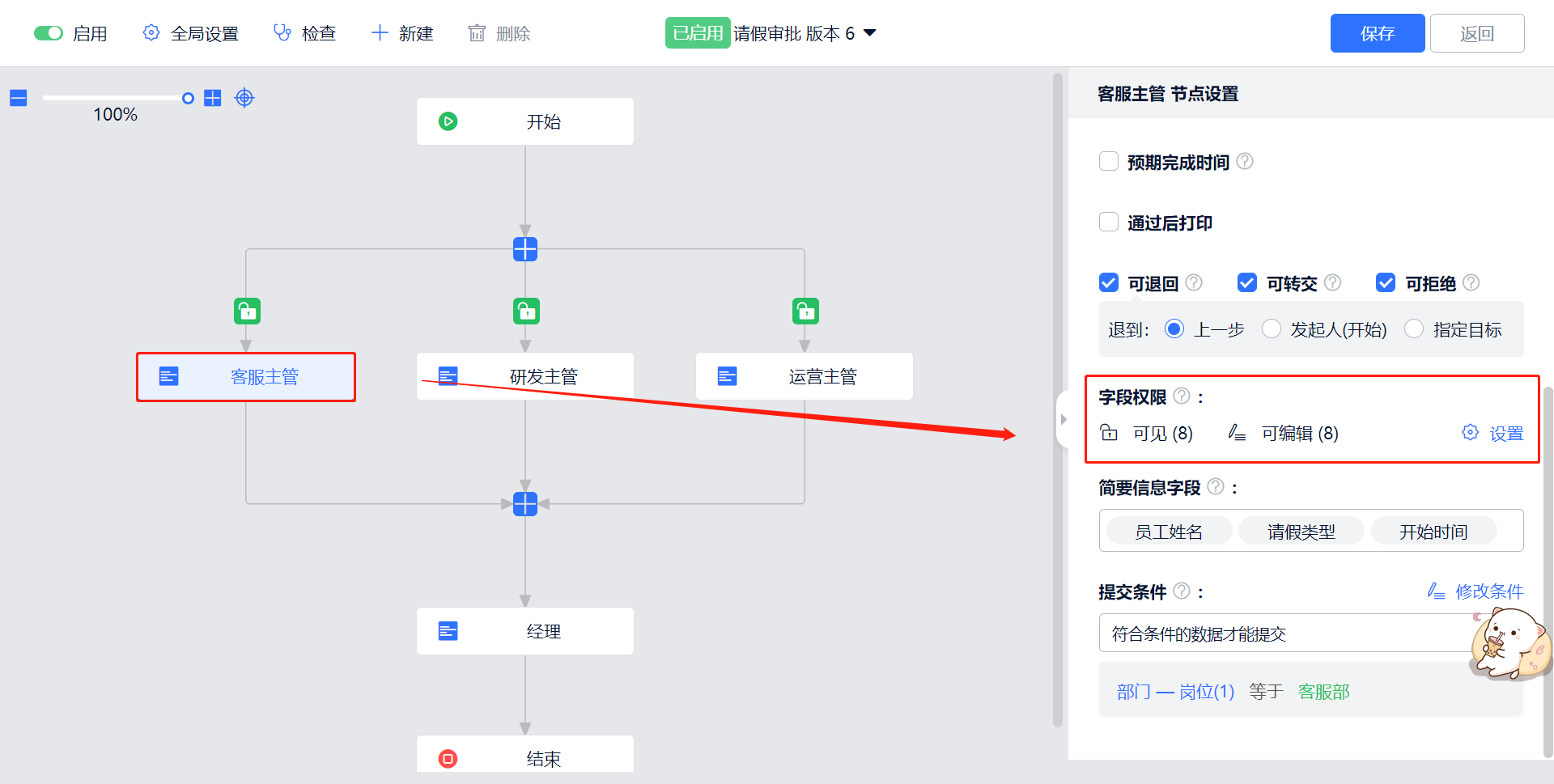Collapse the node settings side panel
The width and height of the screenshot is (1554, 784).
(x=1064, y=419)
